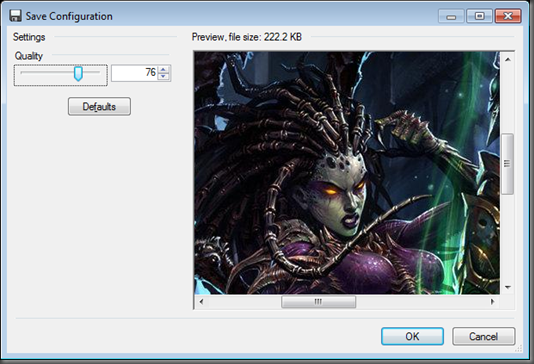Confirm with the OK button
This screenshot has width=534, height=364.
[x=412, y=336]
